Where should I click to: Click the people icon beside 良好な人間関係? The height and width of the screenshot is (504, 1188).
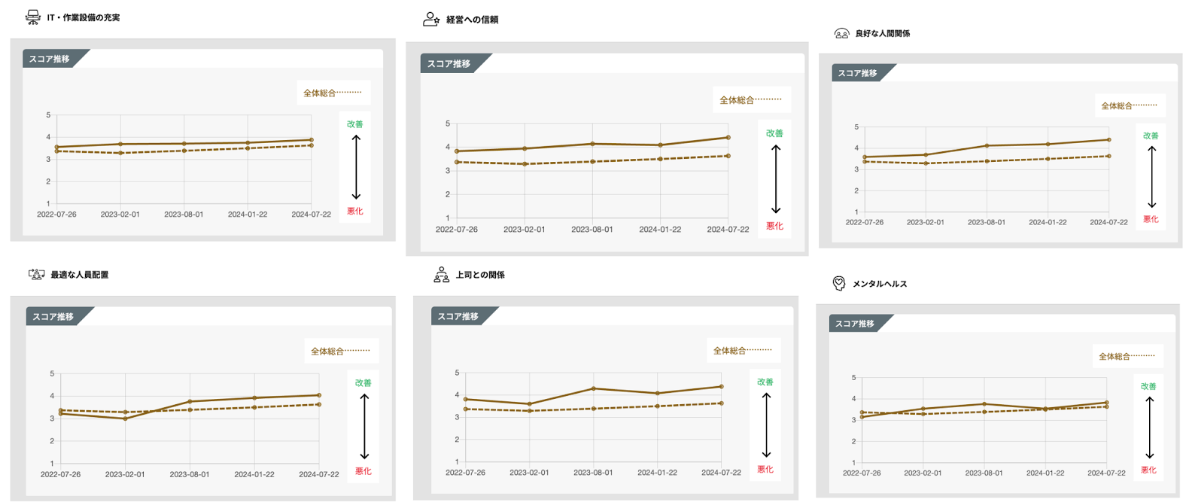tap(841, 33)
